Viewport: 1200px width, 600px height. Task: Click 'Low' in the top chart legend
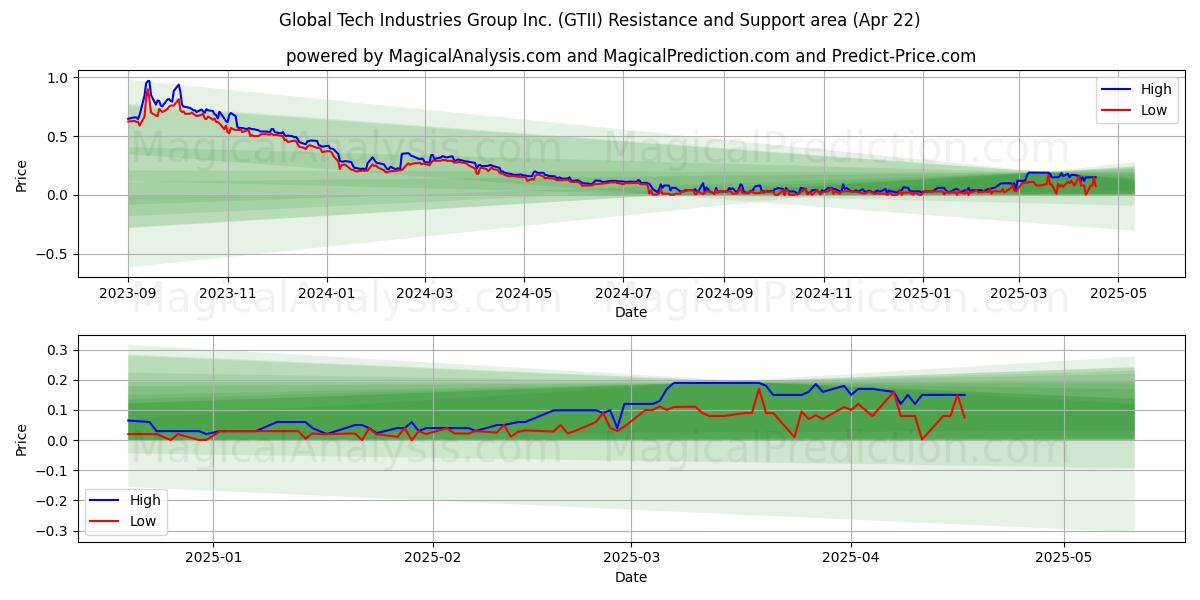[x=1154, y=110]
